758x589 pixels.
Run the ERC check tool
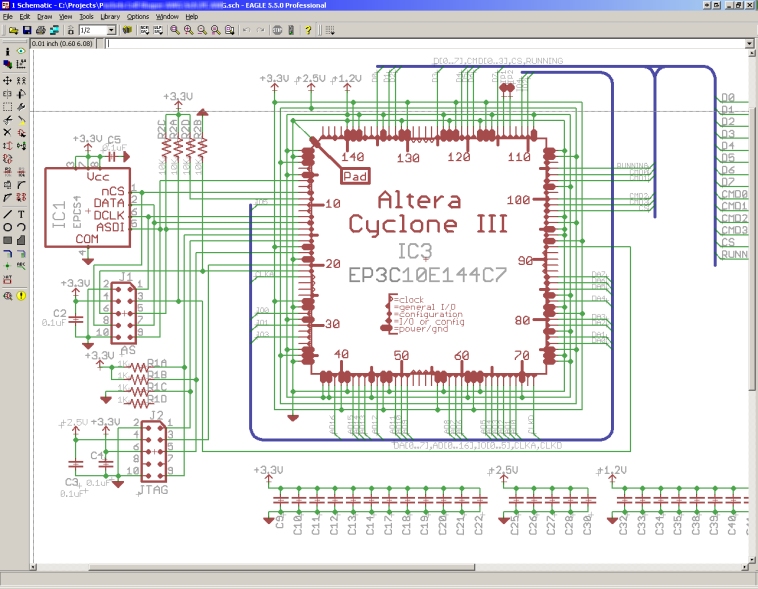click(x=7, y=296)
